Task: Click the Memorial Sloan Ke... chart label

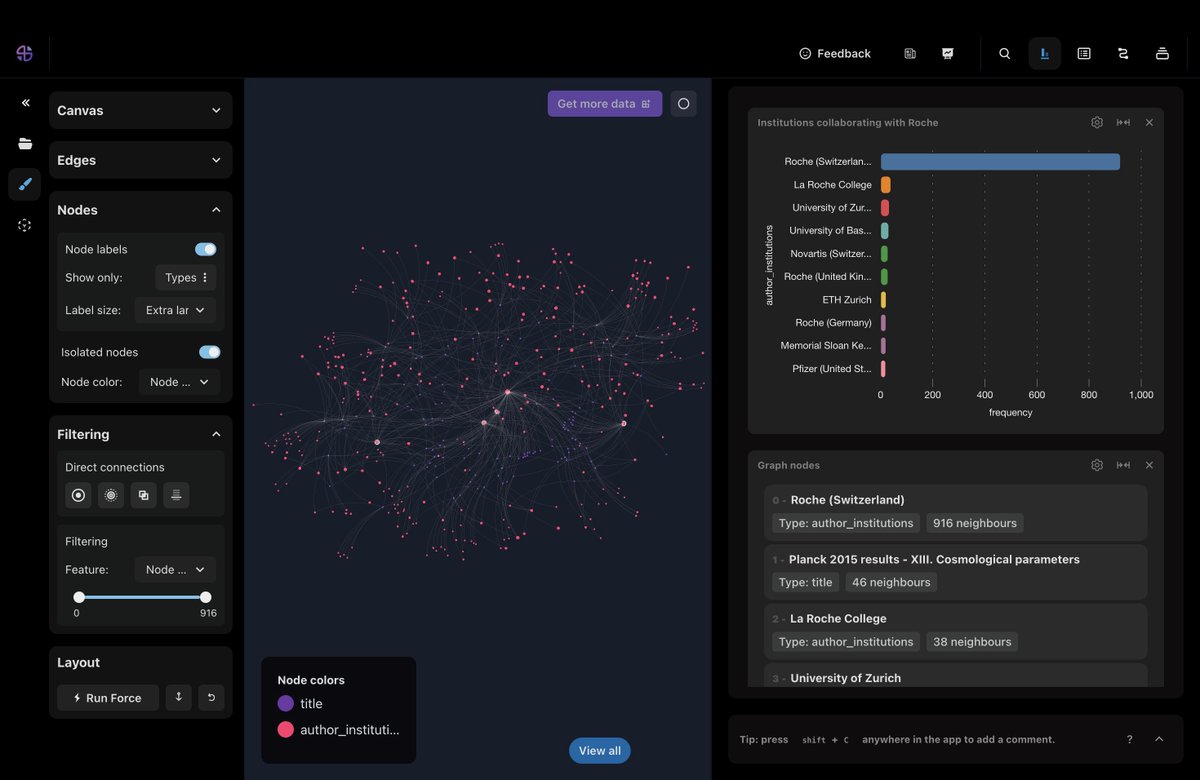Action: (x=826, y=346)
